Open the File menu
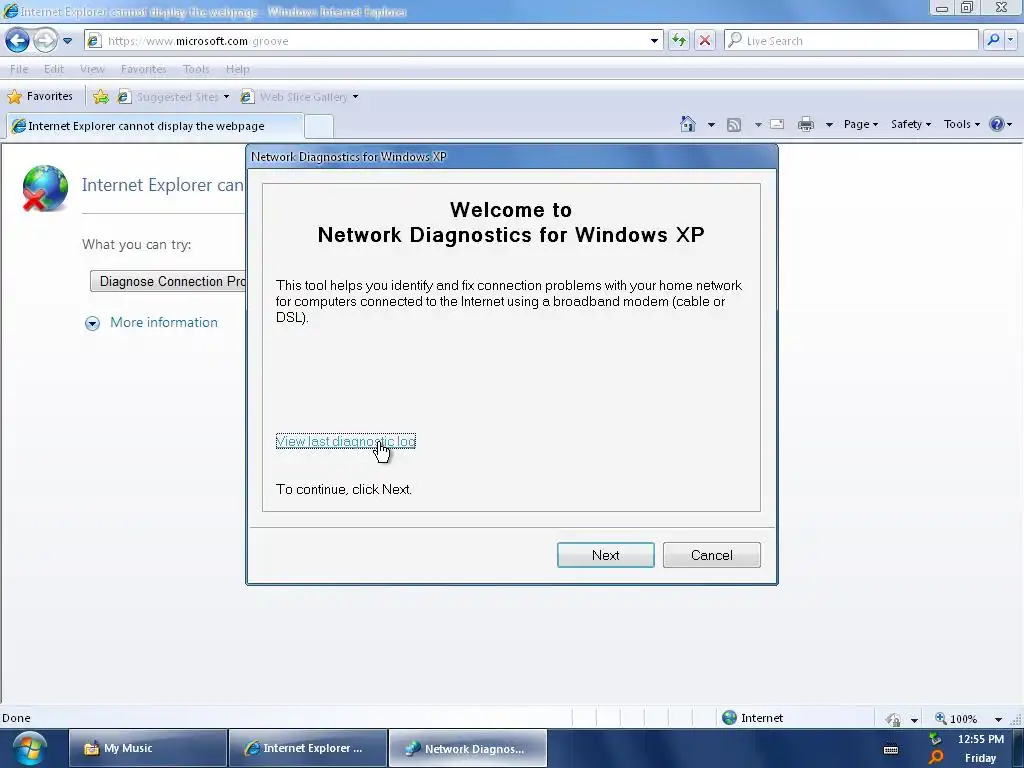Screen dimensions: 1024x768 coord(19,69)
